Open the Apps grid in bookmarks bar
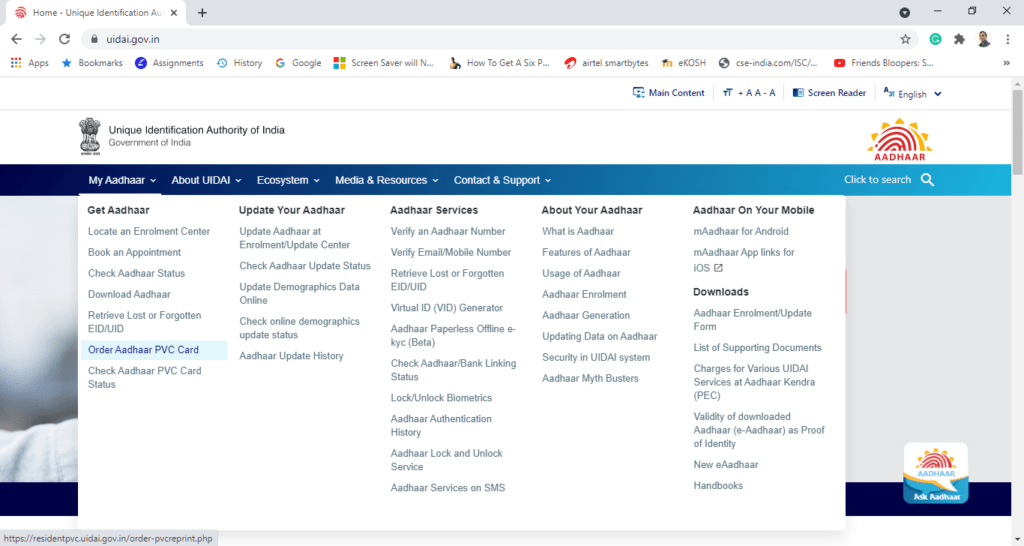The image size is (1024, 546). 29,63
